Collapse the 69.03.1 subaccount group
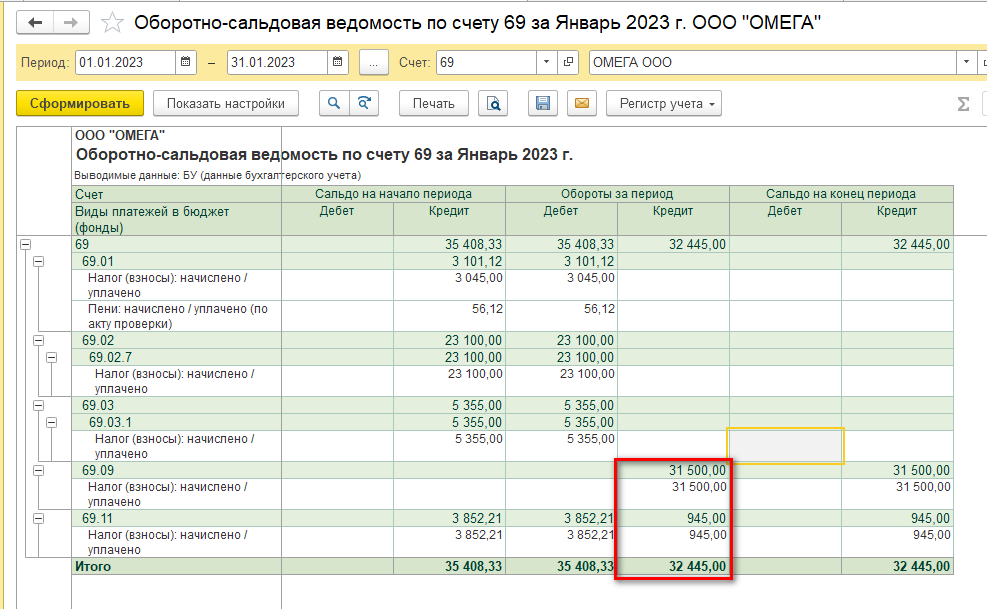Screen dimensions: 987x609 (52, 423)
